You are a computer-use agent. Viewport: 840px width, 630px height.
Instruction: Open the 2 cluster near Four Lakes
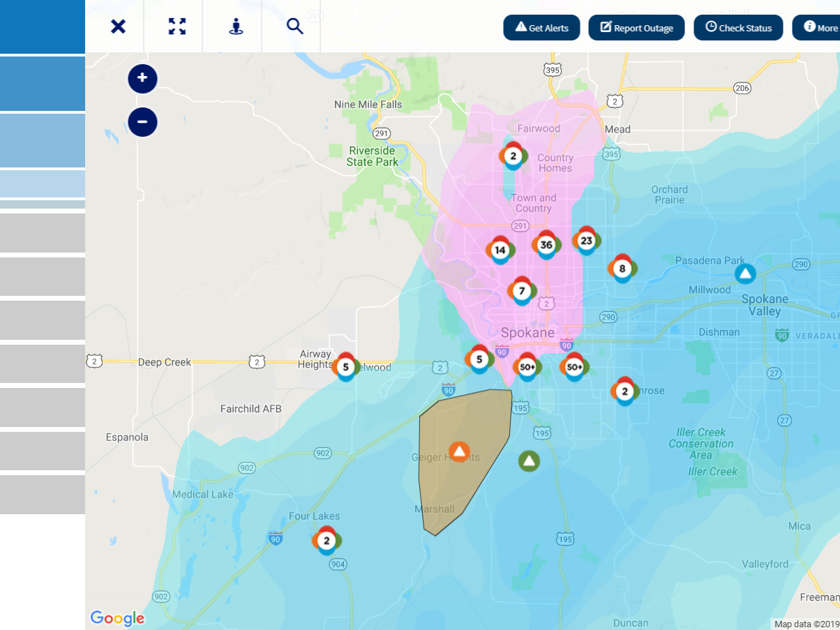(326, 541)
